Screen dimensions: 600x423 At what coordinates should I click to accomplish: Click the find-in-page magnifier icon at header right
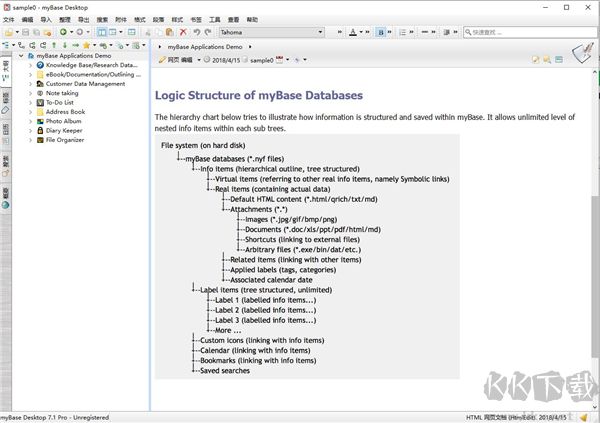tap(547, 59)
